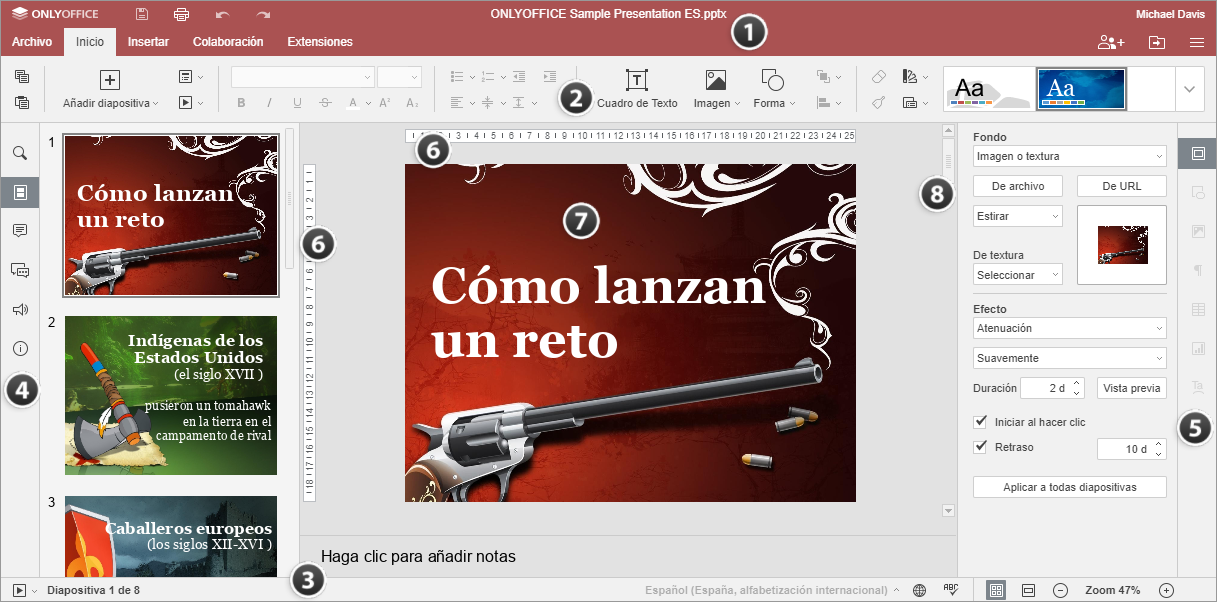Open the view settings hamburger menu
1217x602 pixels.
[1196, 42]
